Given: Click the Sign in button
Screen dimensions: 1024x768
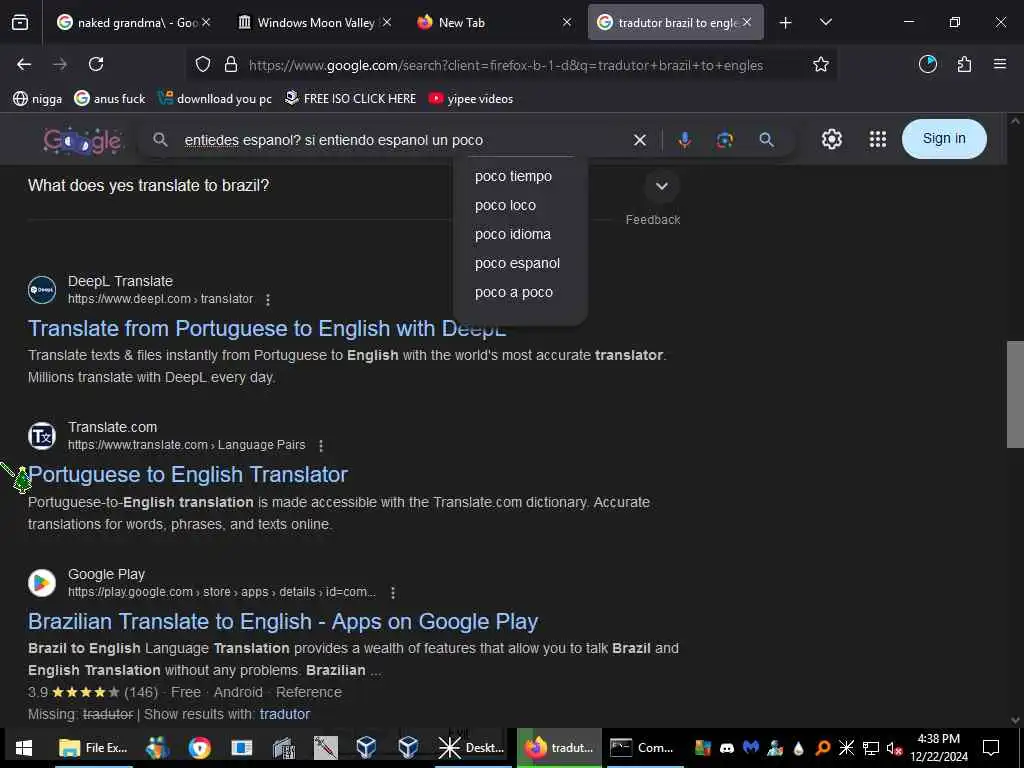Looking at the screenshot, I should [944, 138].
